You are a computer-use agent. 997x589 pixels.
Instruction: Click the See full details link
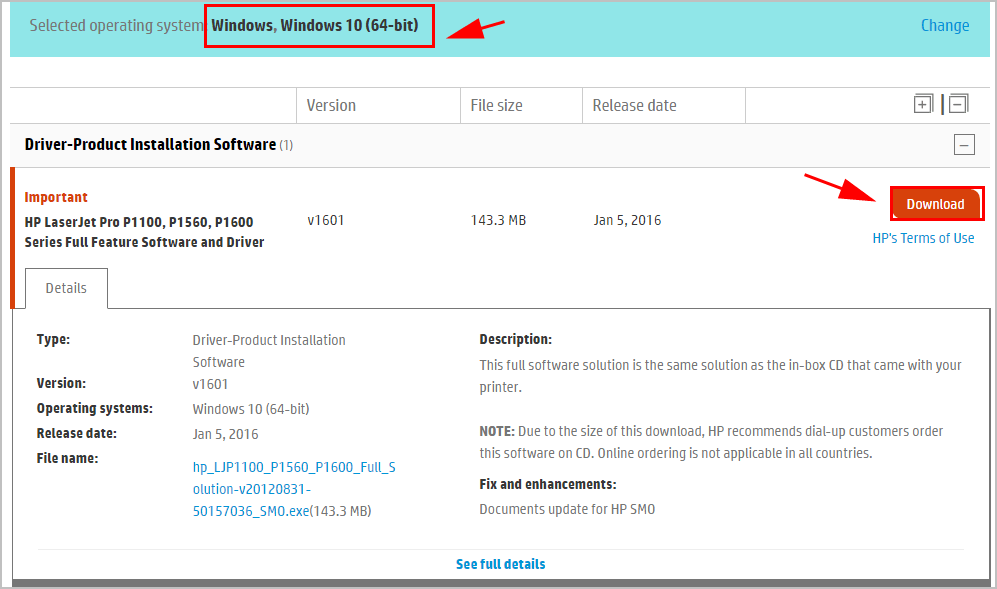pyautogui.click(x=500, y=563)
